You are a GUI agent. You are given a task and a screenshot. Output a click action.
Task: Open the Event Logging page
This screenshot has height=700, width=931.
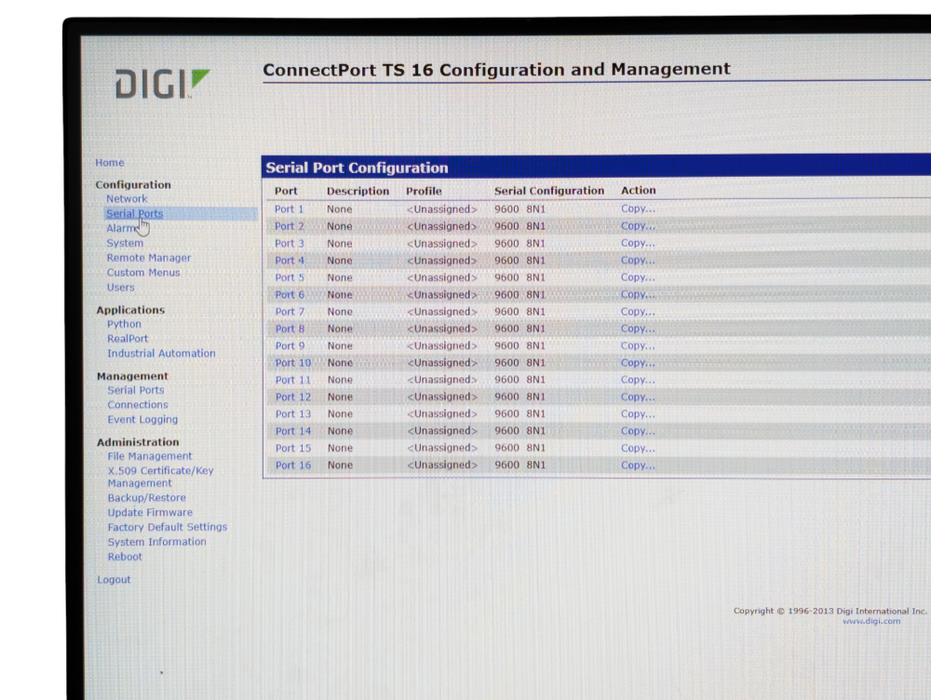143,420
